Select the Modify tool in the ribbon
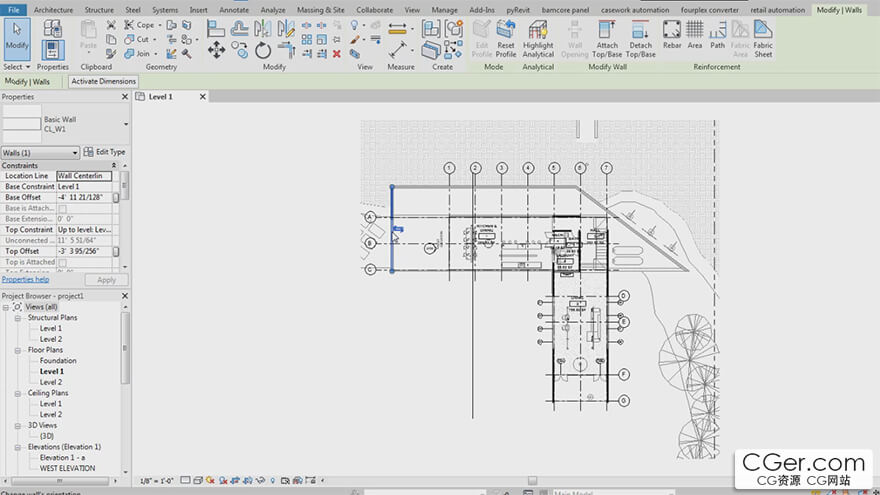 (x=17, y=38)
